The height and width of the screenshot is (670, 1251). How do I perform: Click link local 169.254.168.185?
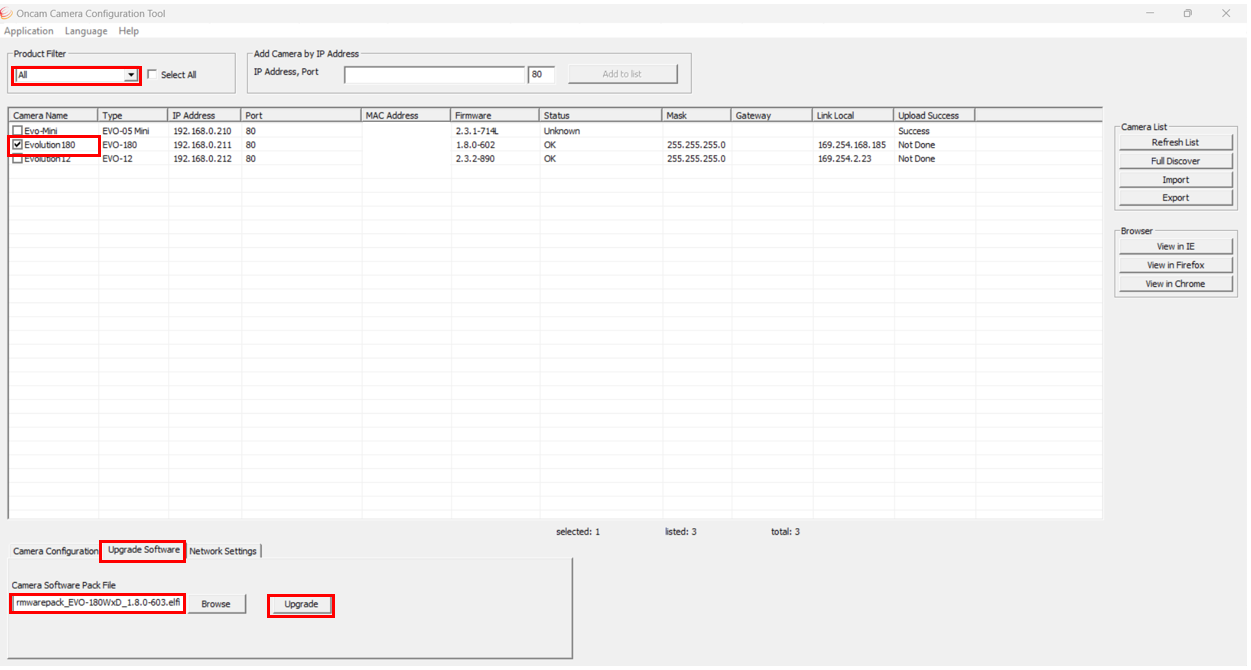[852, 145]
